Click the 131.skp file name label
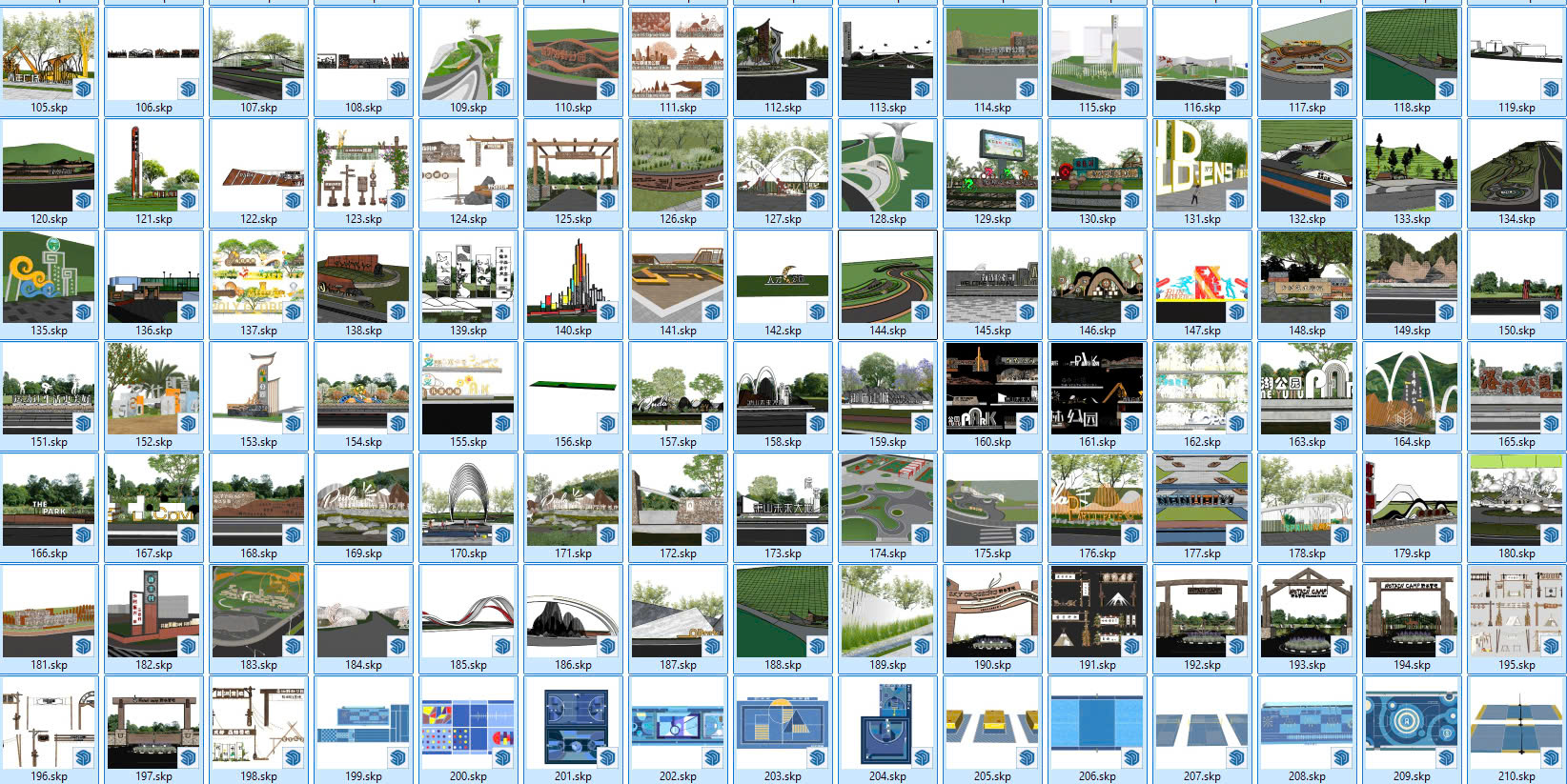 [x=1202, y=219]
